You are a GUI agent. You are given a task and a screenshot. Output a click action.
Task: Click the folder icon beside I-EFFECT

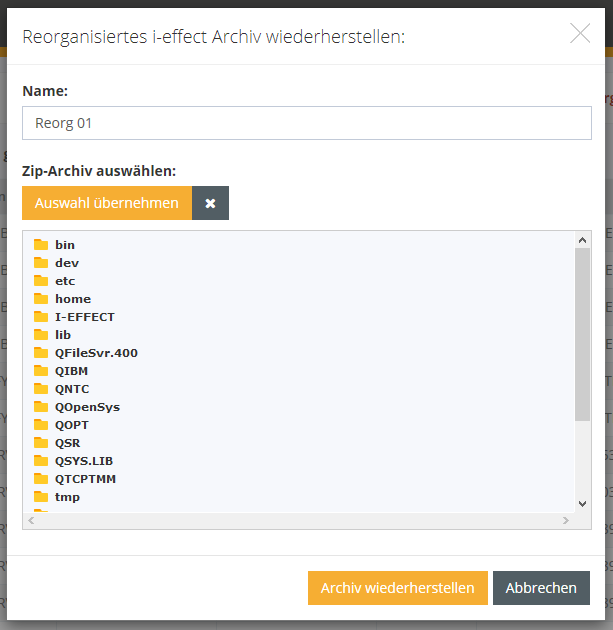click(41, 317)
